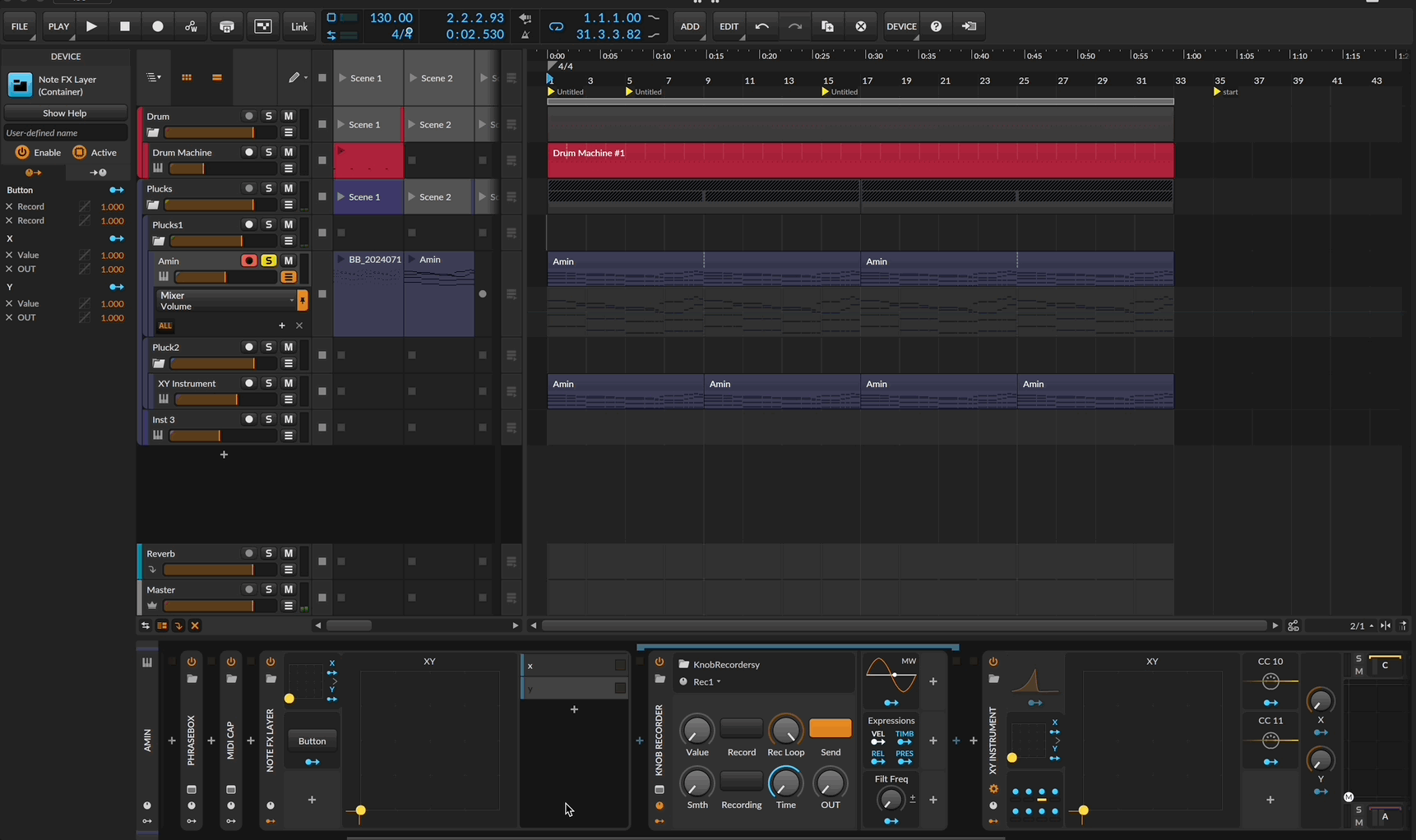1416x840 pixels.
Task: Open the track list view options dropdown
Action: tap(154, 77)
